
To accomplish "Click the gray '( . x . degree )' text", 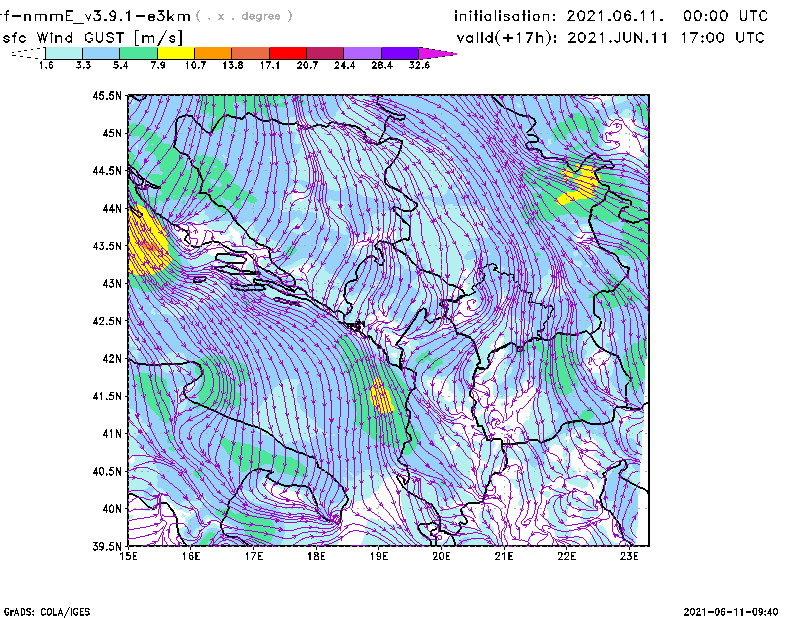I will point(244,16).
